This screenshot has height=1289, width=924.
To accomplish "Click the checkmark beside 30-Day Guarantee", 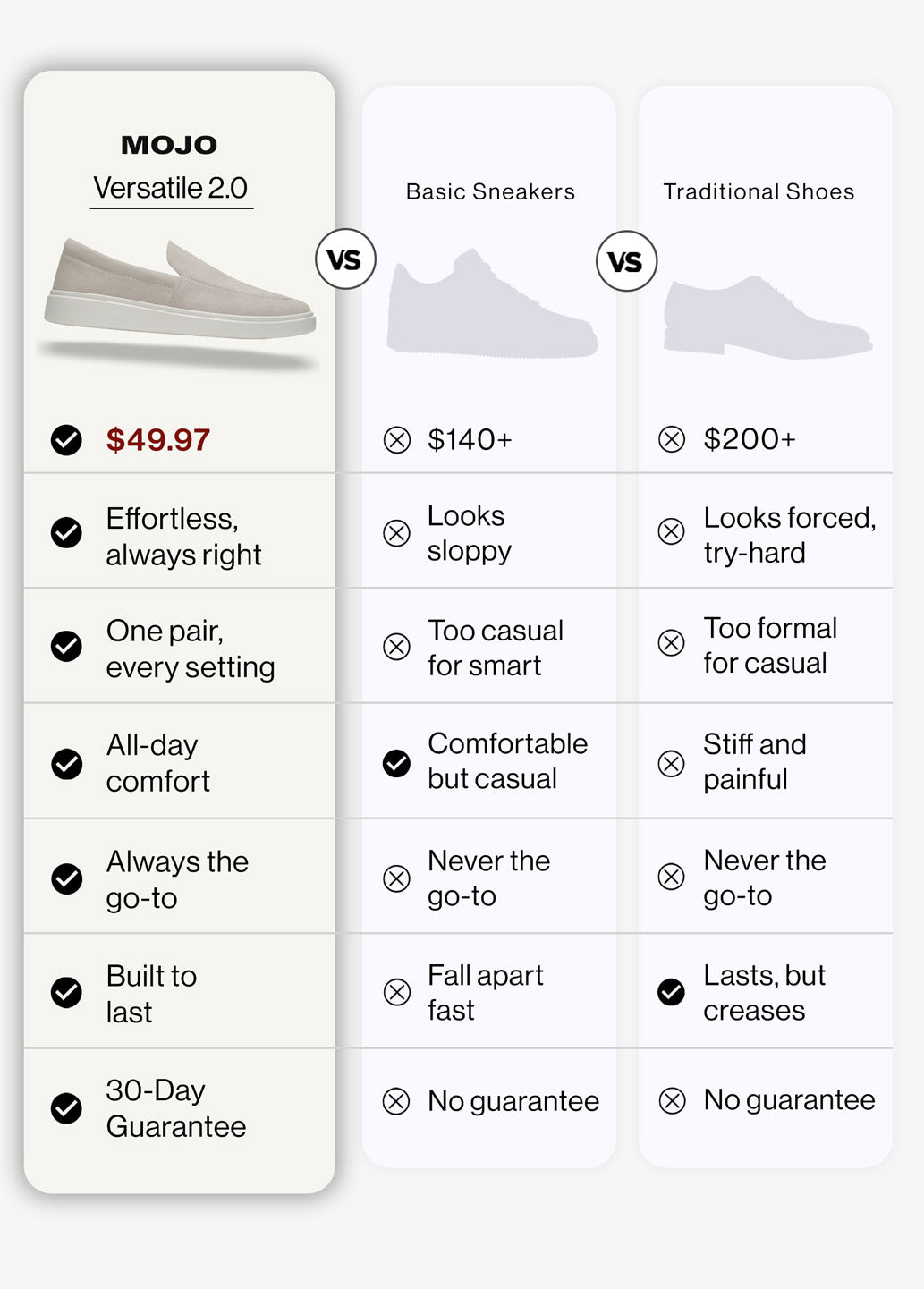I will [66, 1108].
